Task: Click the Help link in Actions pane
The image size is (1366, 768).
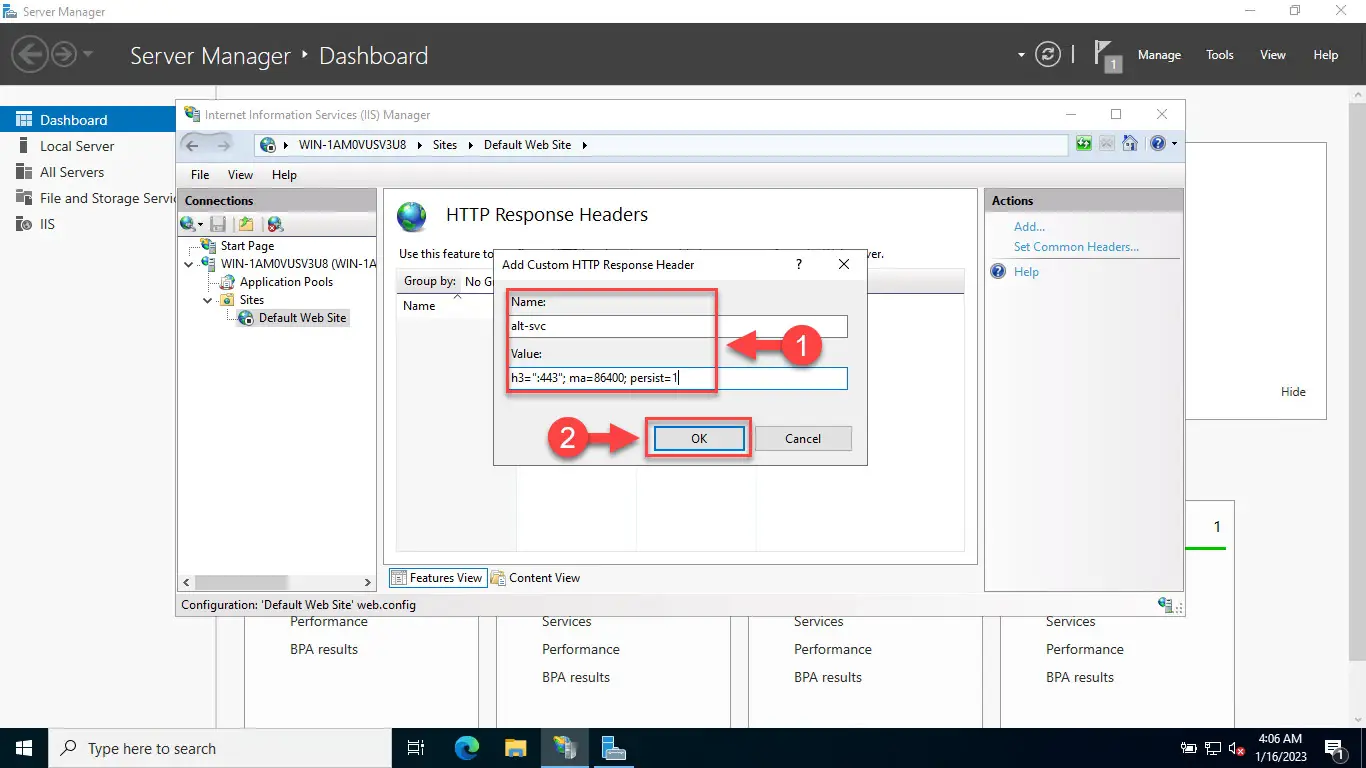Action: pos(1026,272)
